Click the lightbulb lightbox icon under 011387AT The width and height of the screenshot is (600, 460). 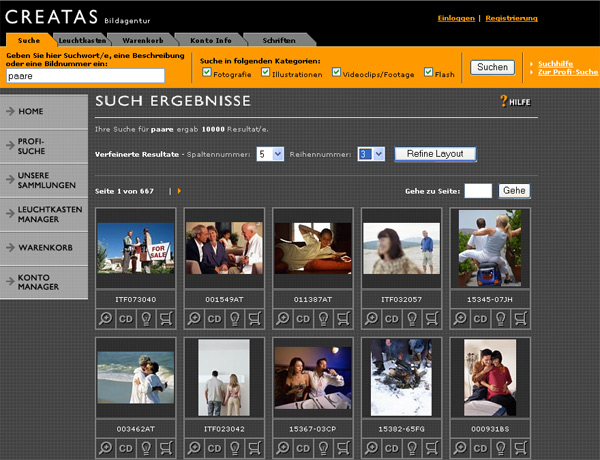click(x=323, y=318)
